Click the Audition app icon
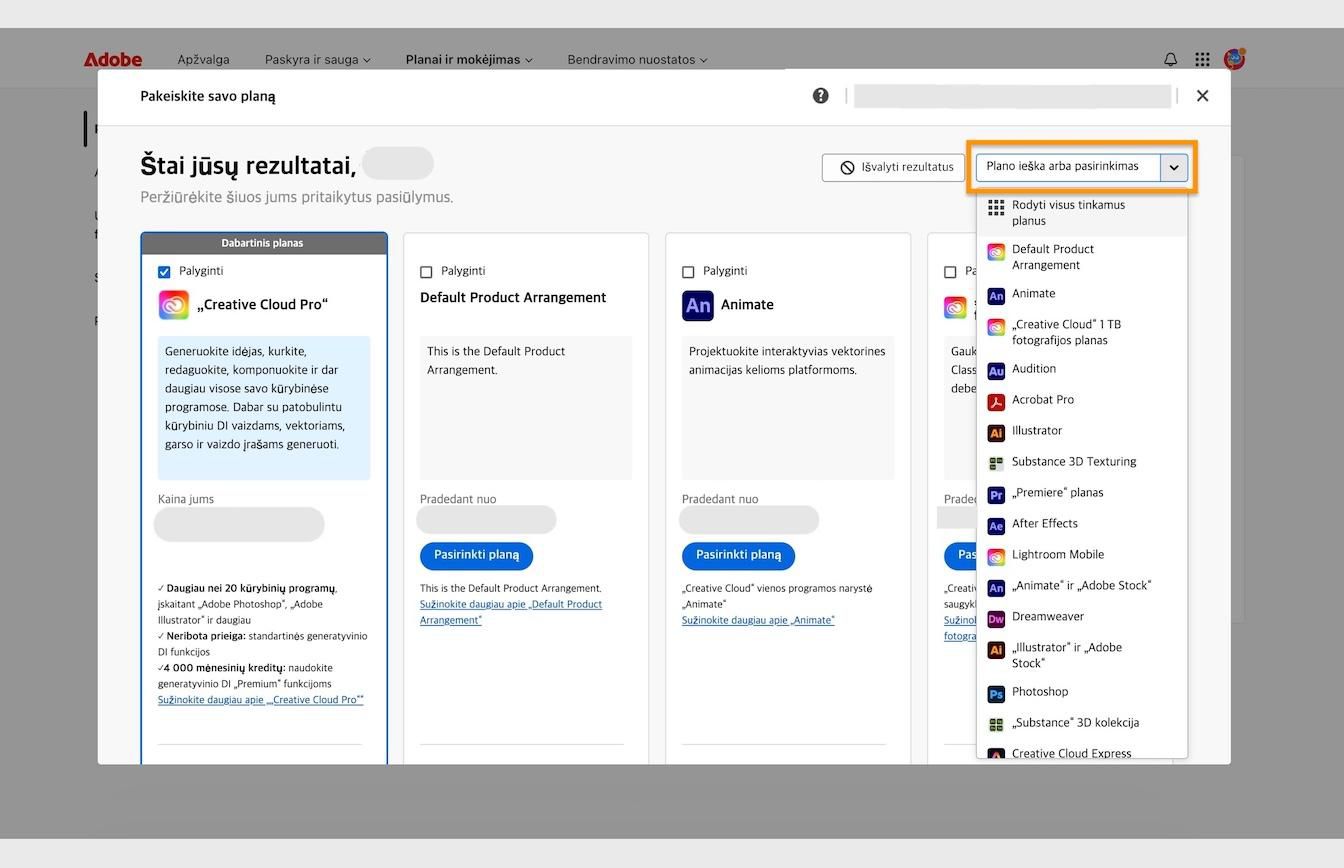The height and width of the screenshot is (868, 1344). 996,371
